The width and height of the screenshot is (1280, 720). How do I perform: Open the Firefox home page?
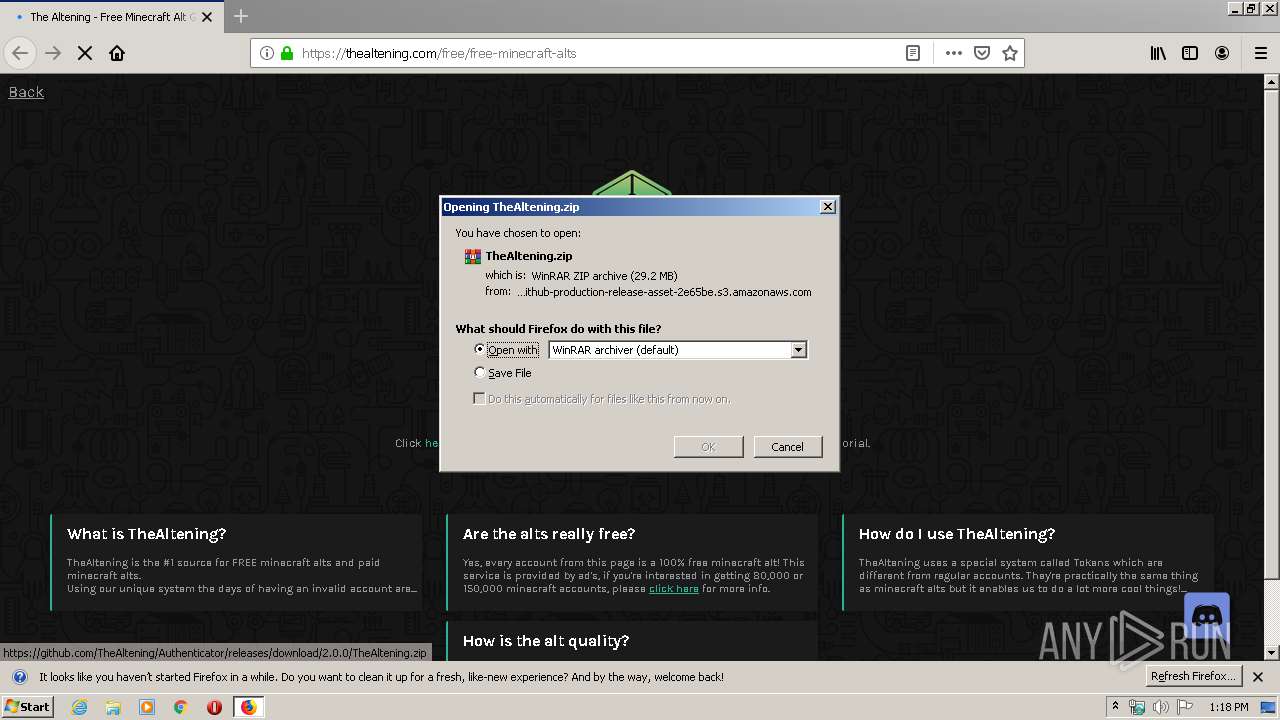pos(117,53)
